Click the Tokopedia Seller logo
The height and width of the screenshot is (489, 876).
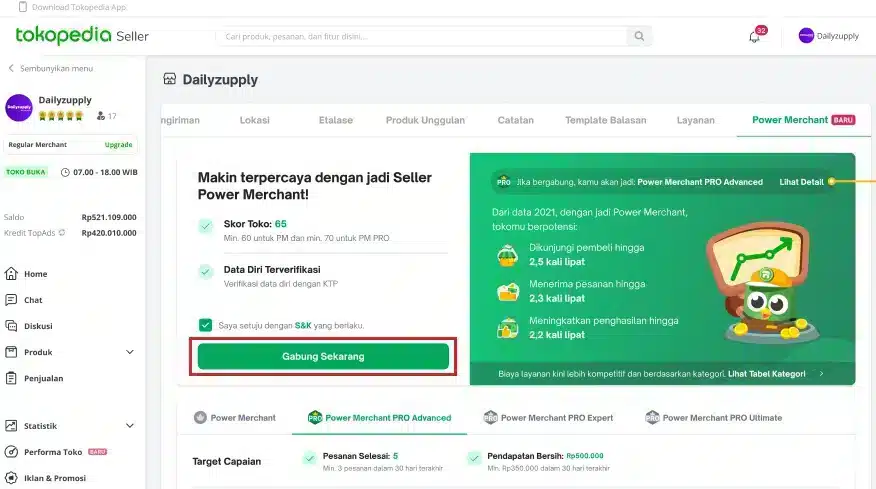click(82, 36)
